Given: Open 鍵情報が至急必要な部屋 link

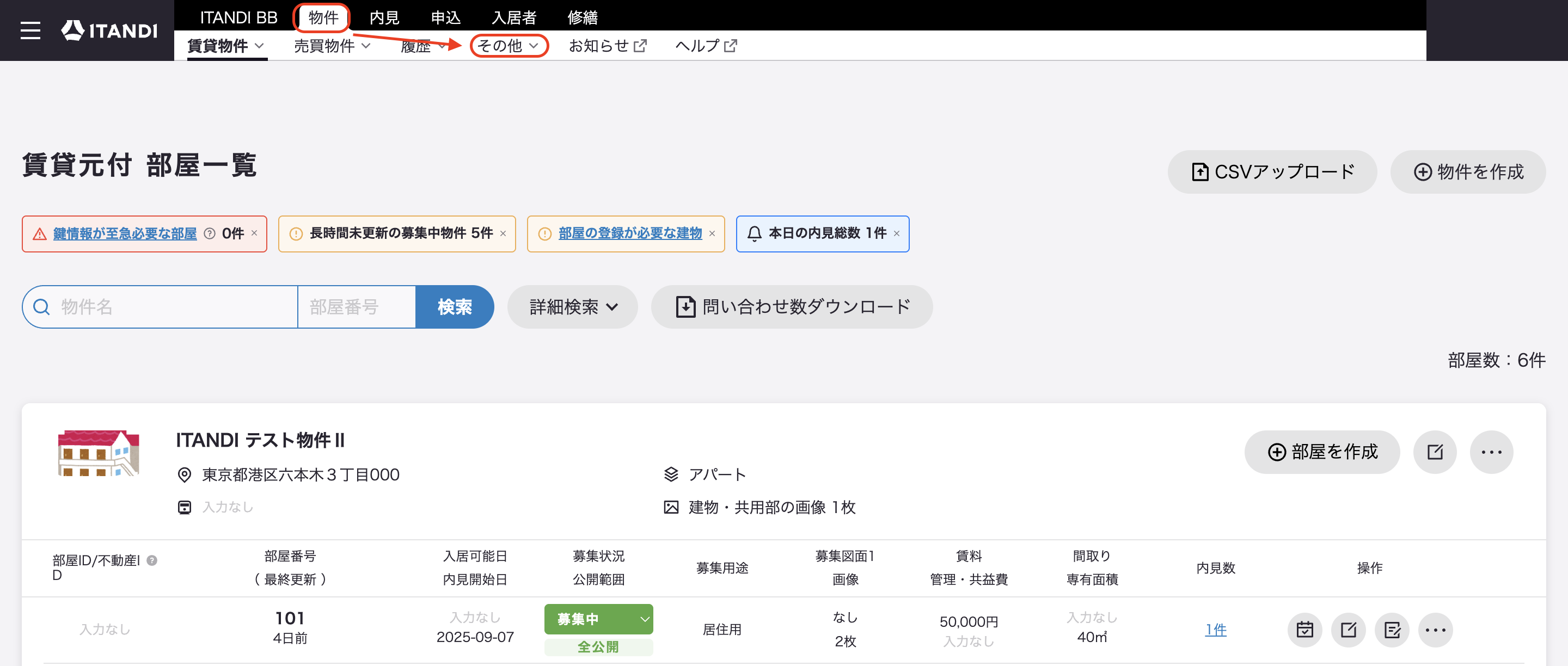Looking at the screenshot, I should 125,233.
